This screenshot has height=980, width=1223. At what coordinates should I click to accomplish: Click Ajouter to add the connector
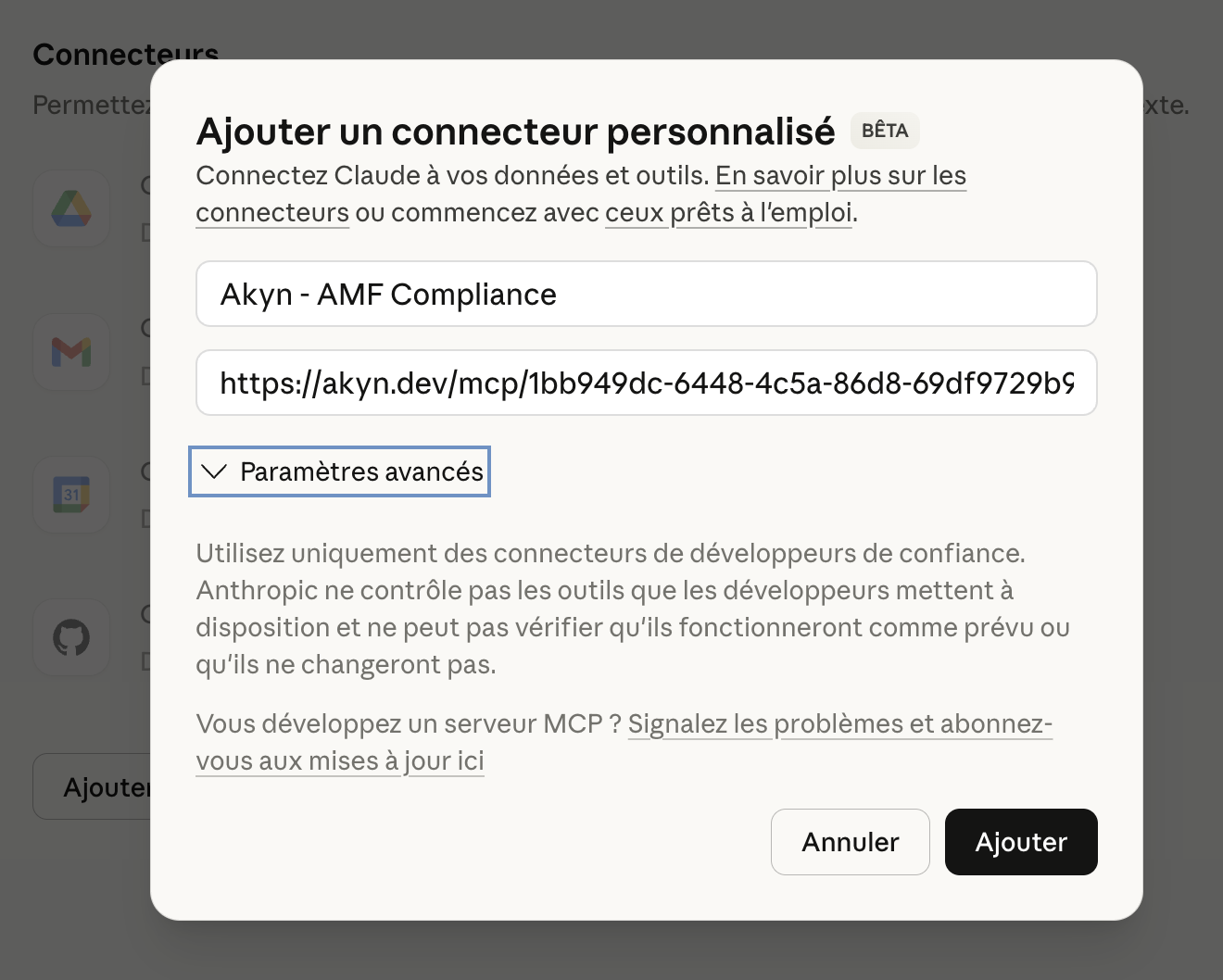coord(1020,842)
